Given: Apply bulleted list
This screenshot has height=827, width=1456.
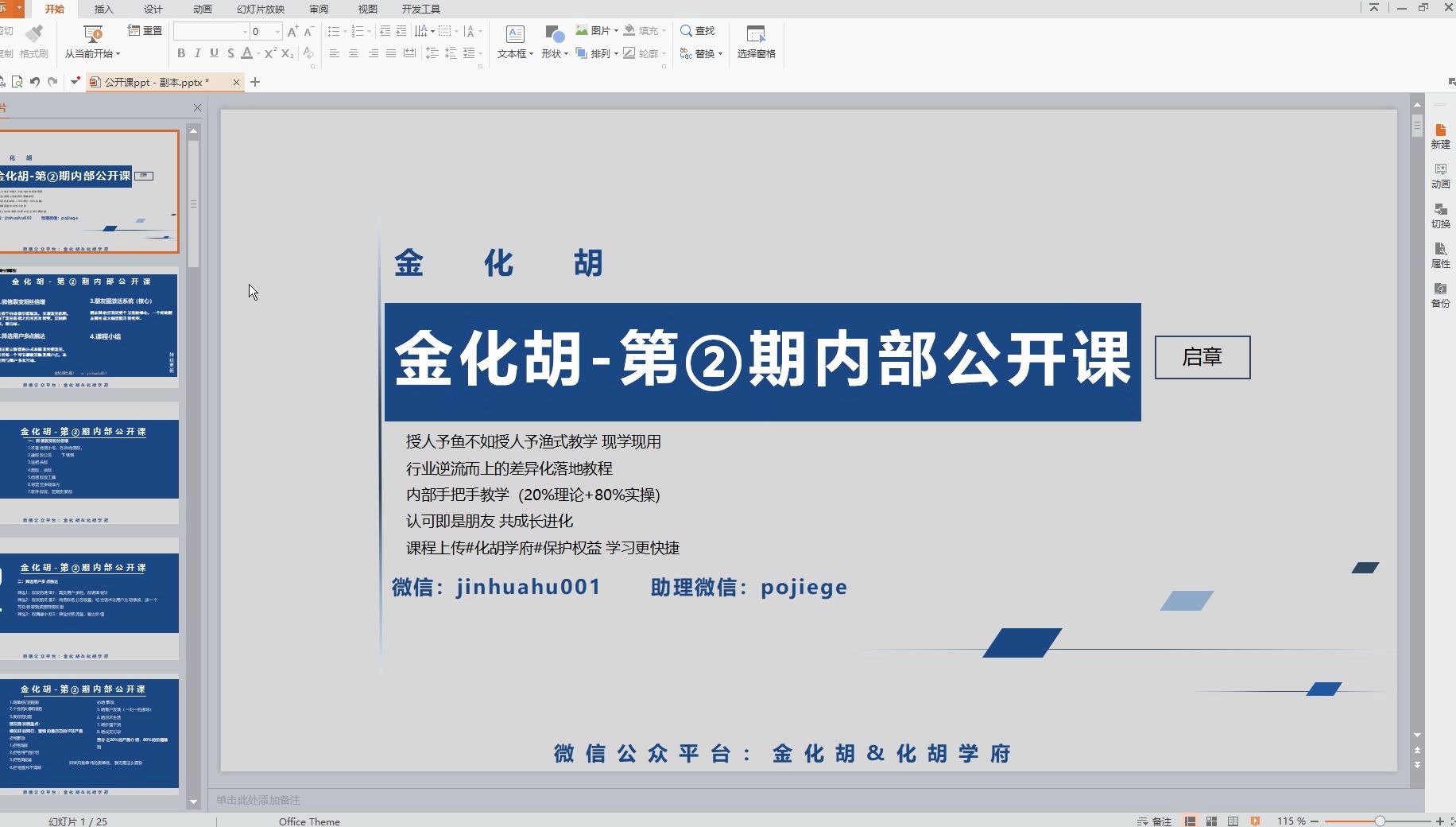Looking at the screenshot, I should pyautogui.click(x=334, y=31).
